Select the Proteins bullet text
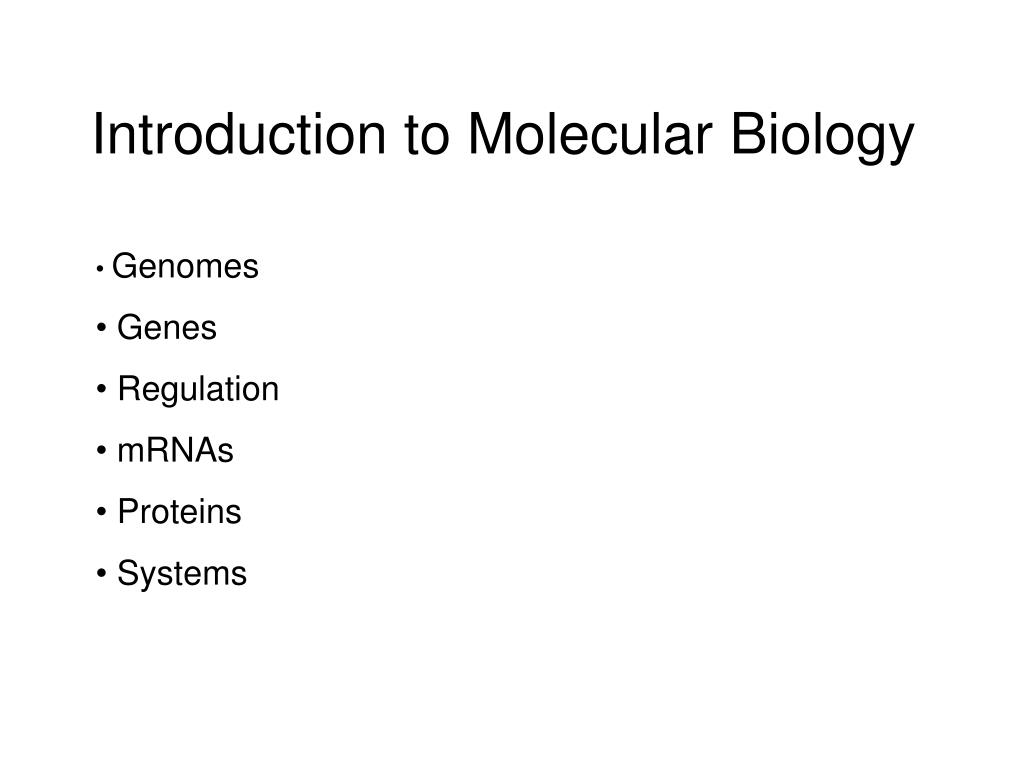This screenshot has width=1024, height=768. point(179,512)
